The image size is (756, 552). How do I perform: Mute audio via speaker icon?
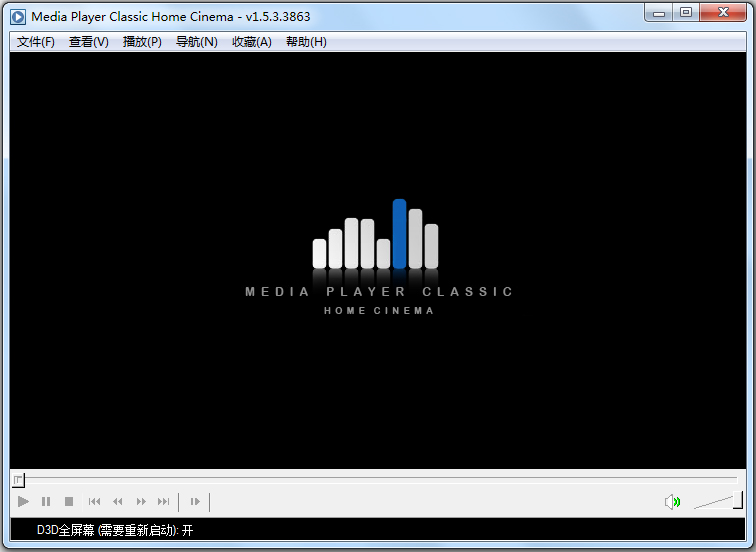click(x=672, y=502)
